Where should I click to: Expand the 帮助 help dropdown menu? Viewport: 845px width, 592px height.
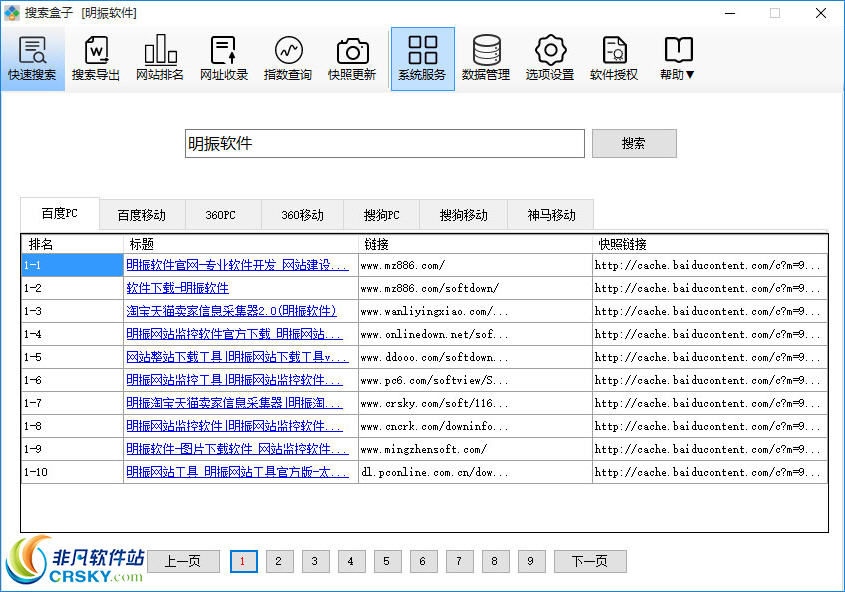tap(678, 59)
